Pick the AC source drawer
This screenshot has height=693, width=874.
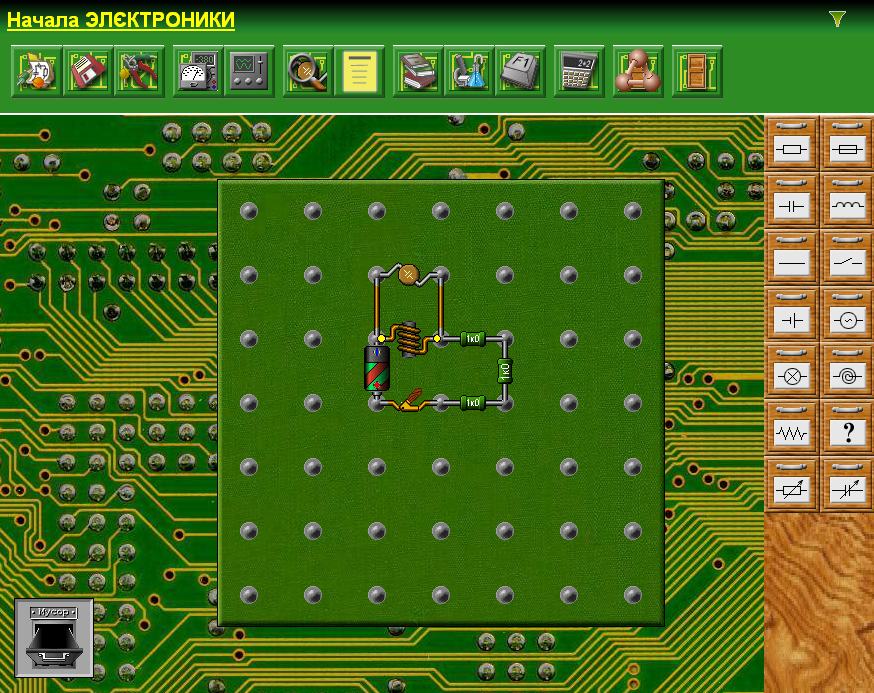point(847,314)
